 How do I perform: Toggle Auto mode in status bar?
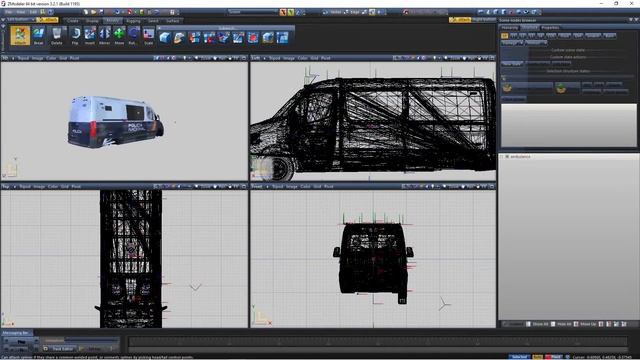(x=538, y=357)
